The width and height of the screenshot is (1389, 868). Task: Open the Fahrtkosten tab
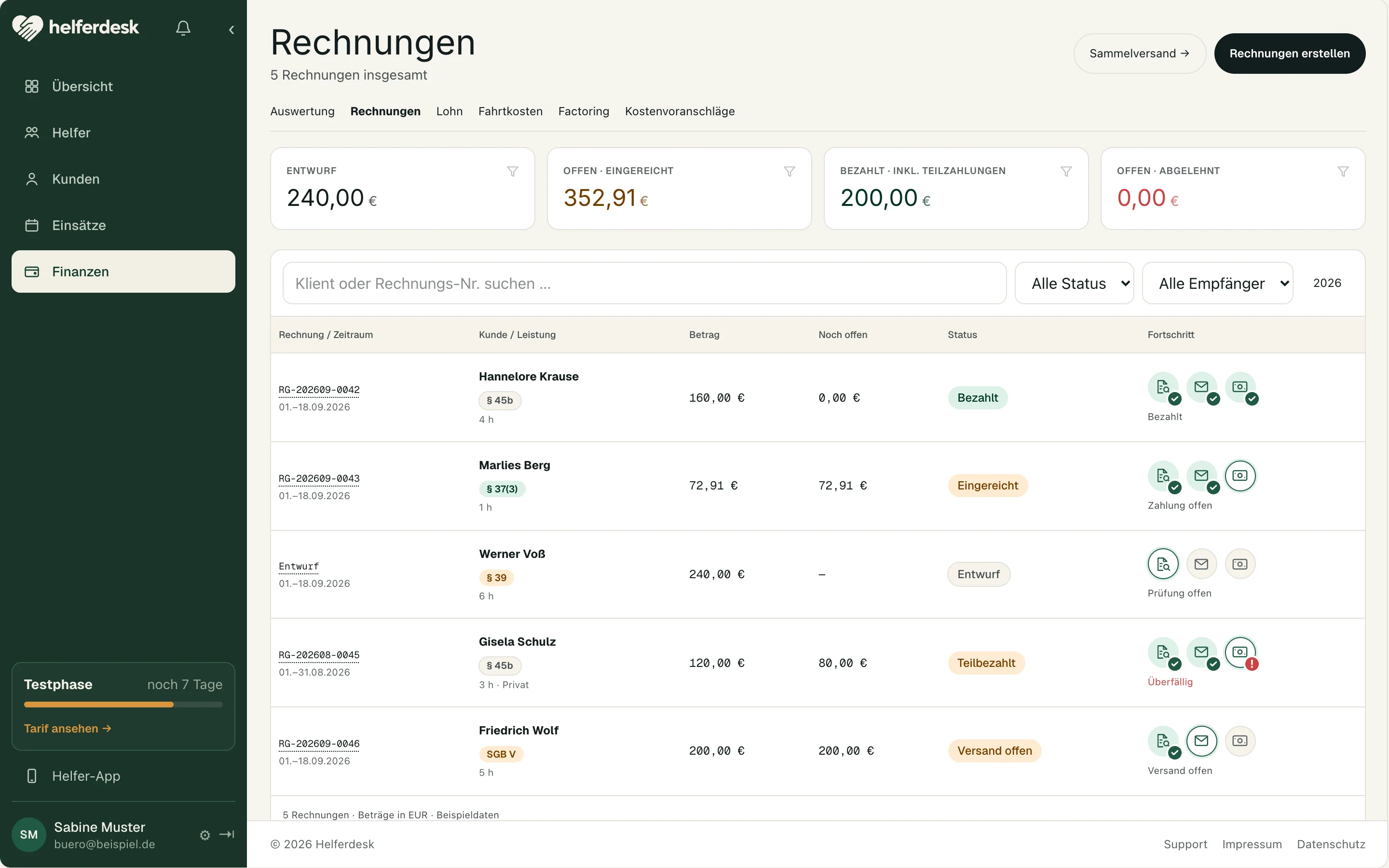510,111
